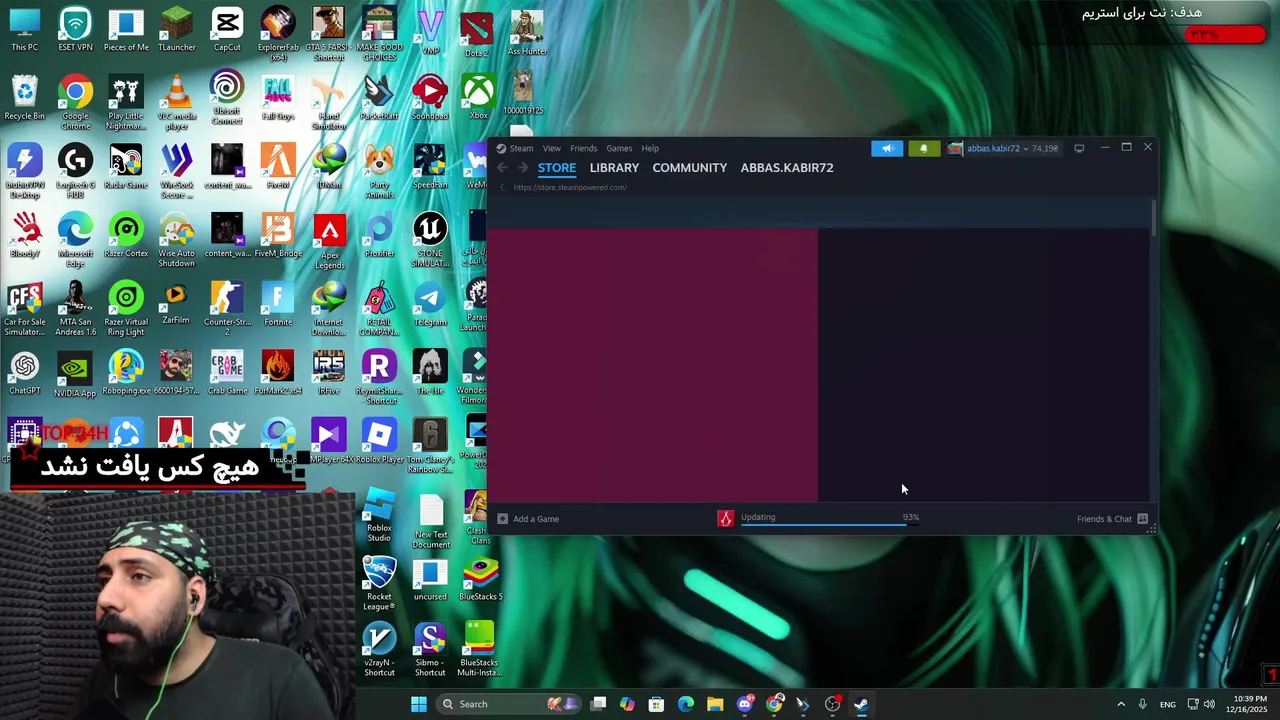
Task: Select Xbox desktop icon
Action: coord(479,98)
